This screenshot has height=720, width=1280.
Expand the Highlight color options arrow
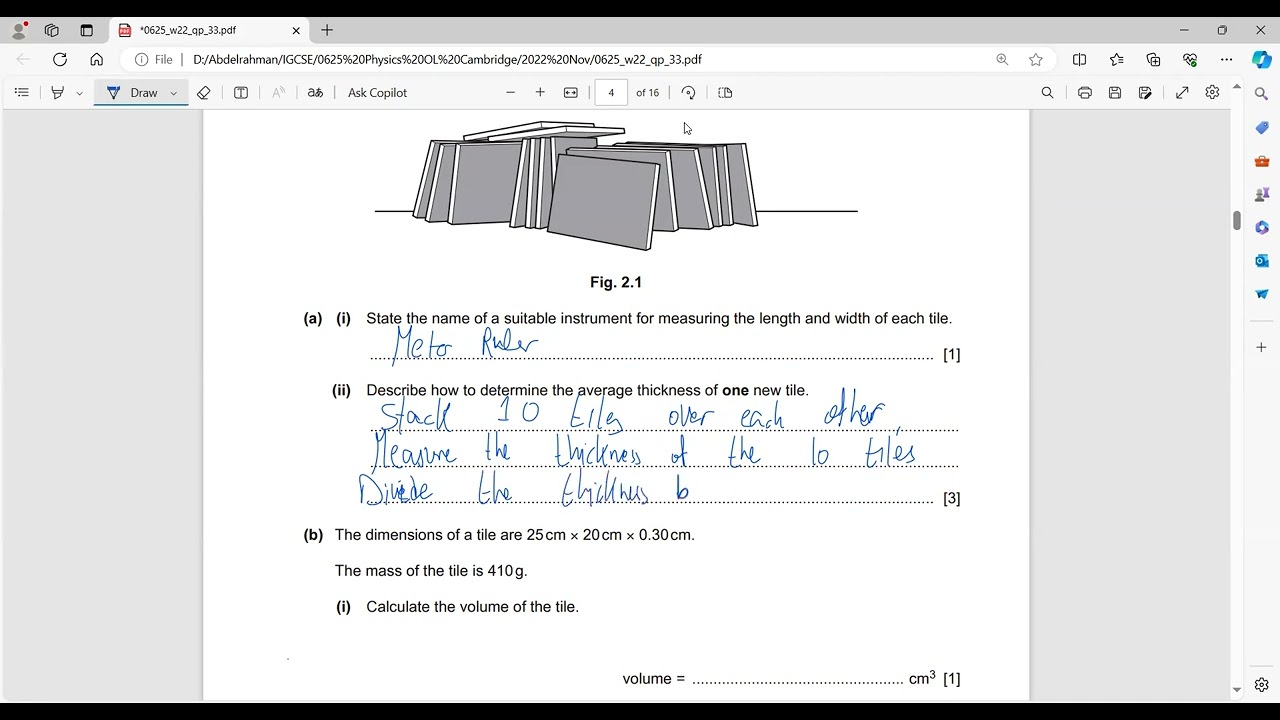click(x=79, y=93)
